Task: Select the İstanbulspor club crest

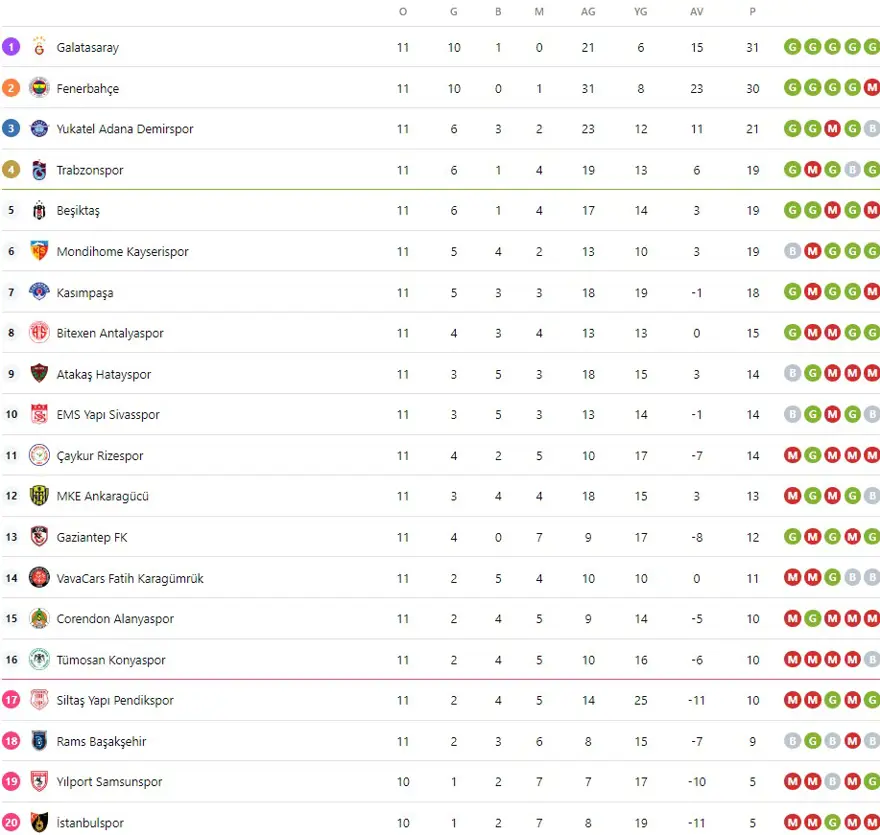Action: click(x=39, y=823)
